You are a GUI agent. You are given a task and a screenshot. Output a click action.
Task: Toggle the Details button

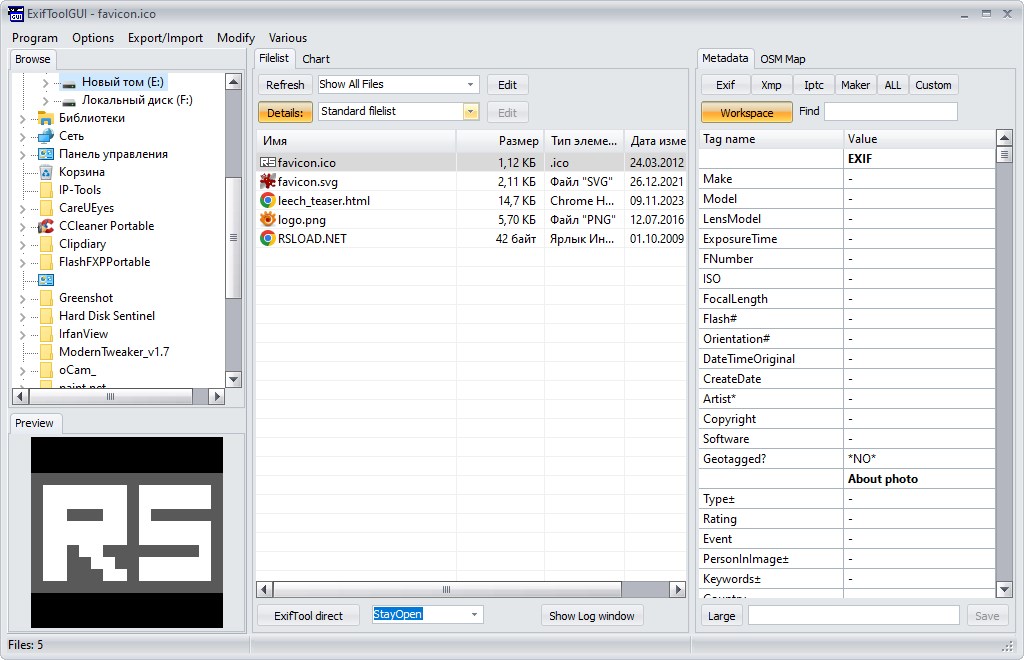click(285, 112)
